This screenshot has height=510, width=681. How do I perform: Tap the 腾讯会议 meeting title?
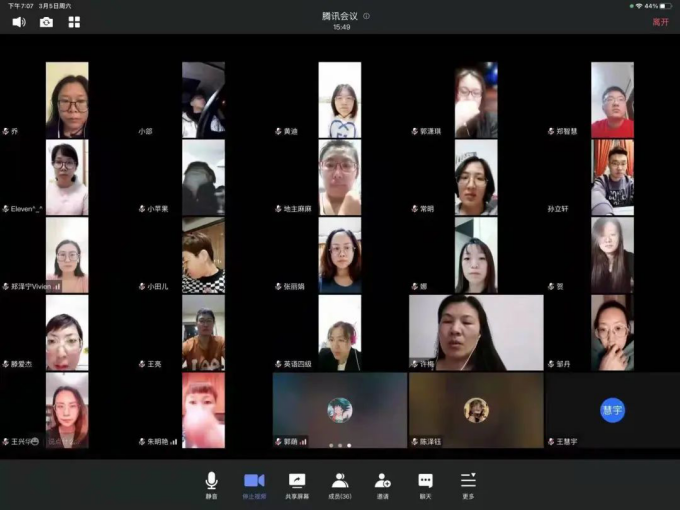click(340, 16)
